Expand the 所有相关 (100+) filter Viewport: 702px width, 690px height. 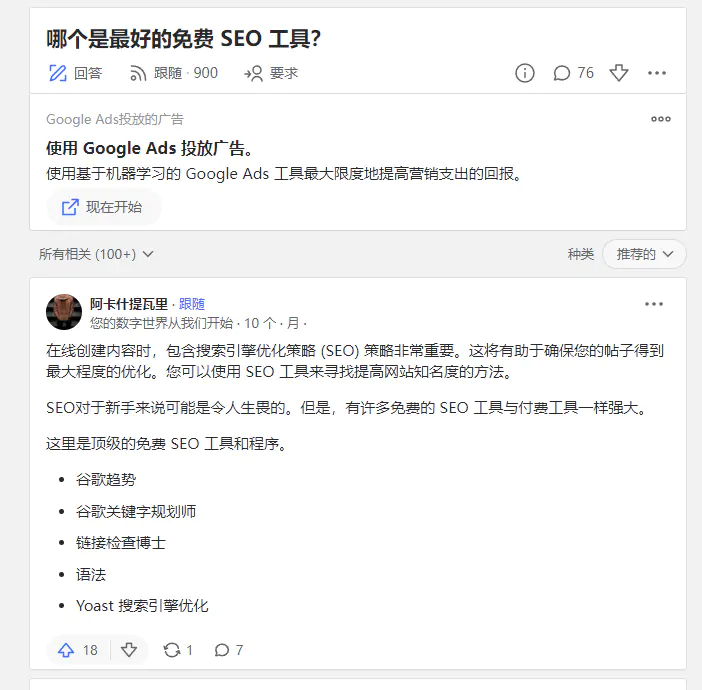pos(96,254)
